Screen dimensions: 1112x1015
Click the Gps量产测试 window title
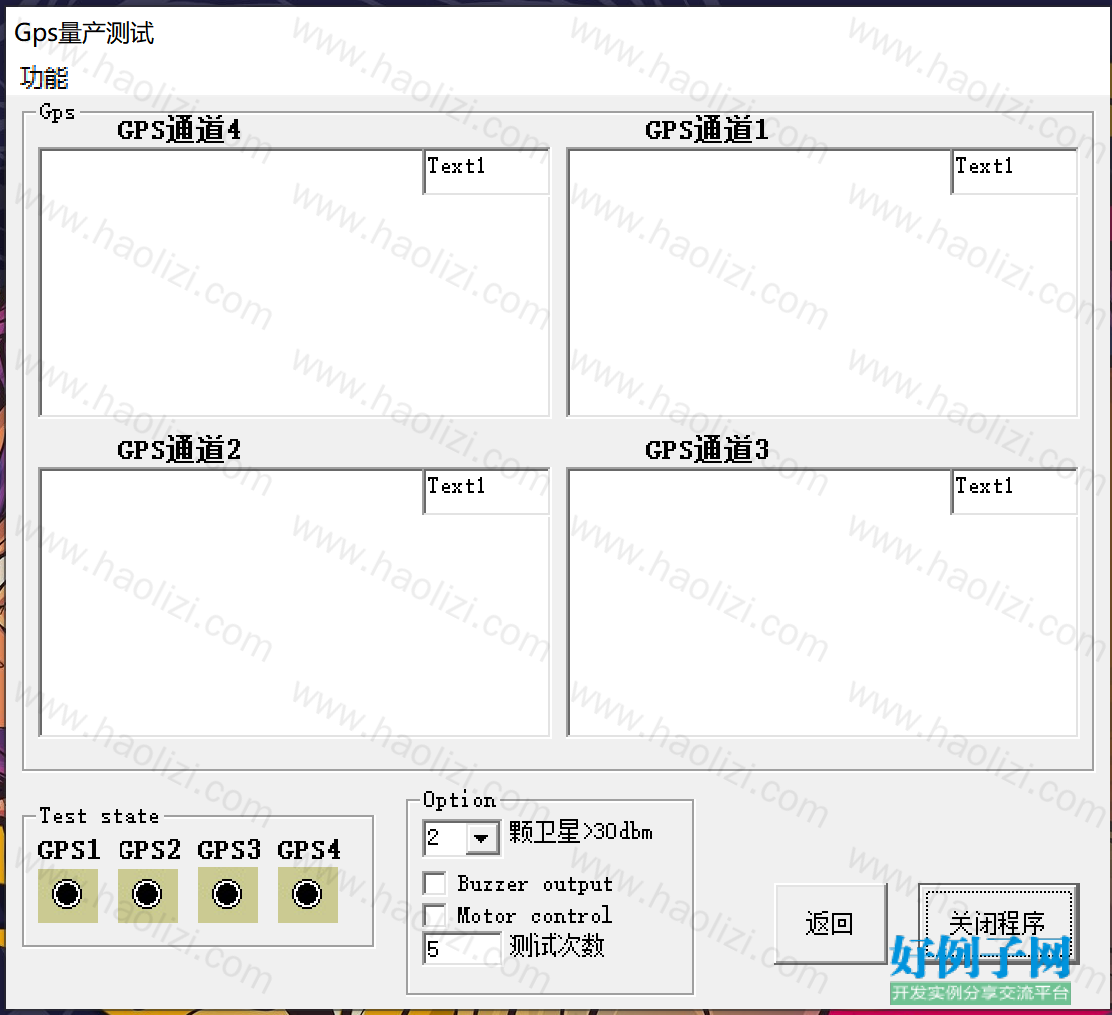pyautogui.click(x=84, y=33)
